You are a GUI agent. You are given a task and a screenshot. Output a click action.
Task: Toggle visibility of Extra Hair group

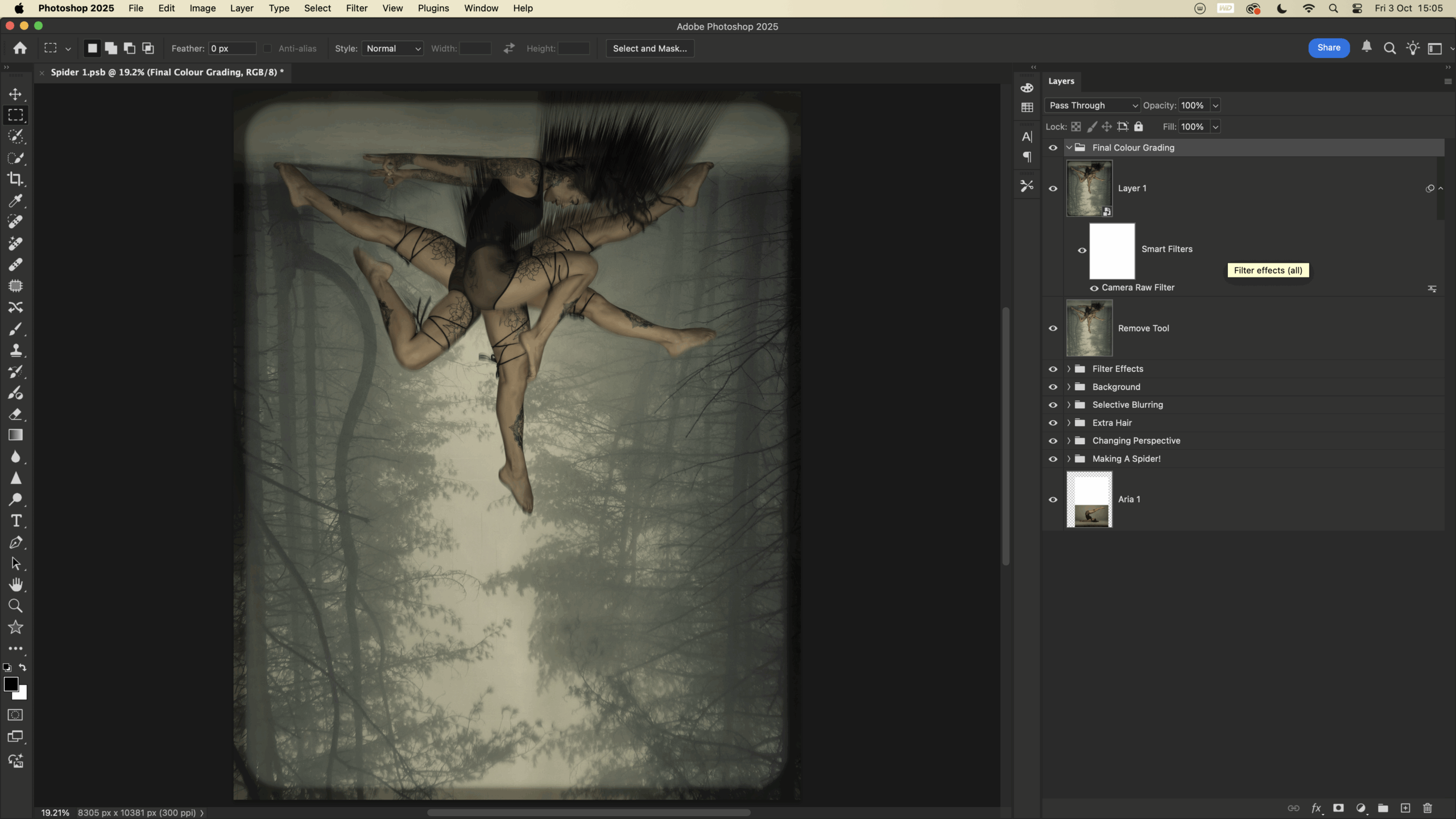pyautogui.click(x=1053, y=423)
